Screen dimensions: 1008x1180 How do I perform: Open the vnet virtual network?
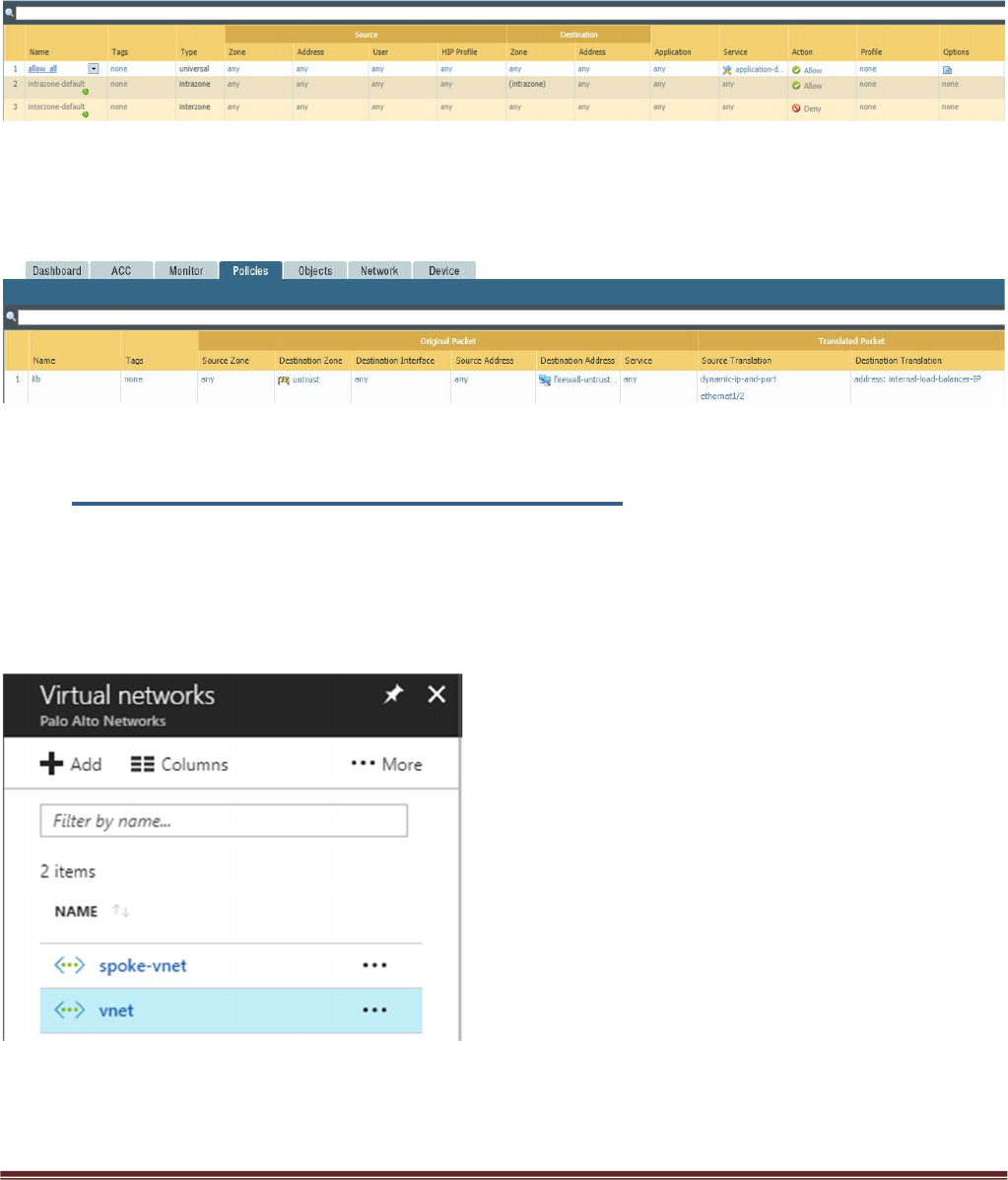pos(116,1010)
